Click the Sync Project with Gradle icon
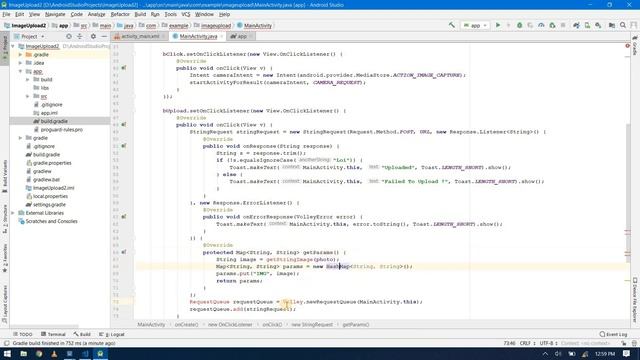The height and width of the screenshot is (360, 640). tap(576, 25)
